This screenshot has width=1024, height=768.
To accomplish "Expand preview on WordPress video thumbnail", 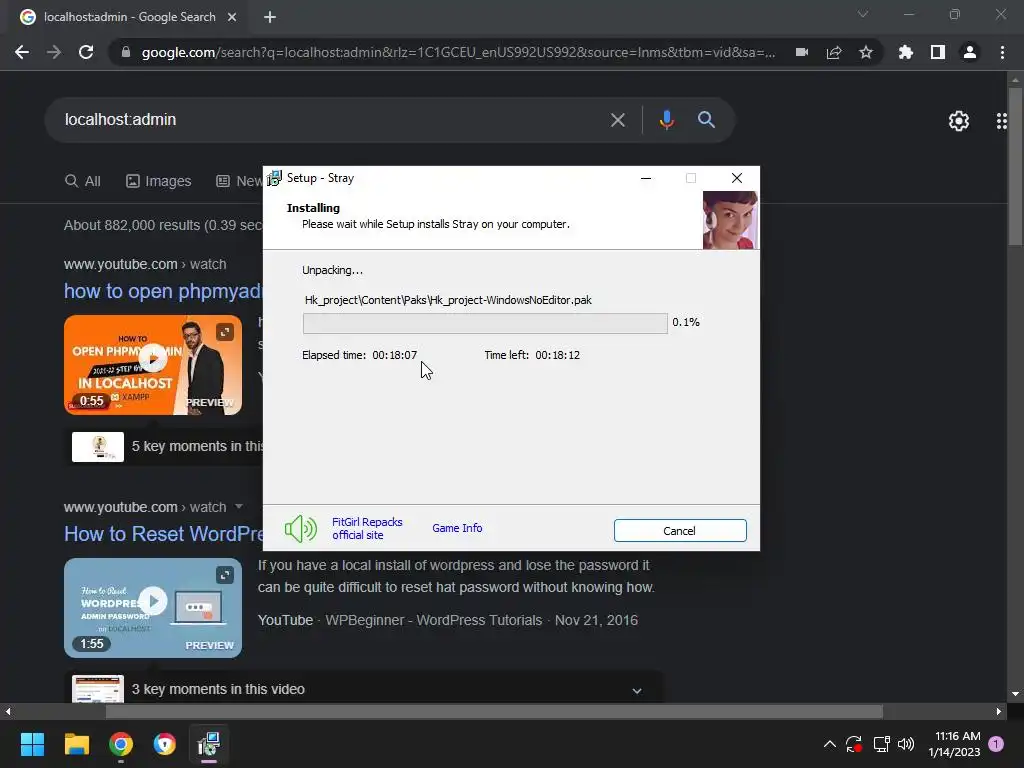I will [x=225, y=575].
